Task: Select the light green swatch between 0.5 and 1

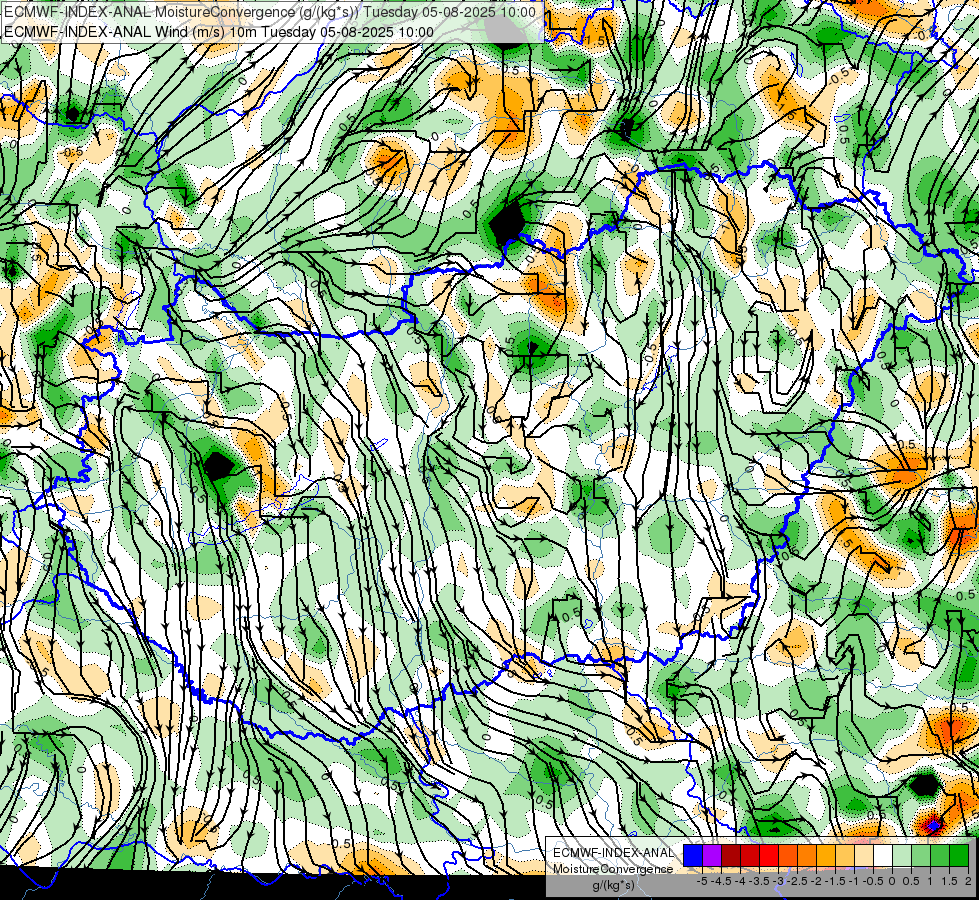Action: point(922,856)
